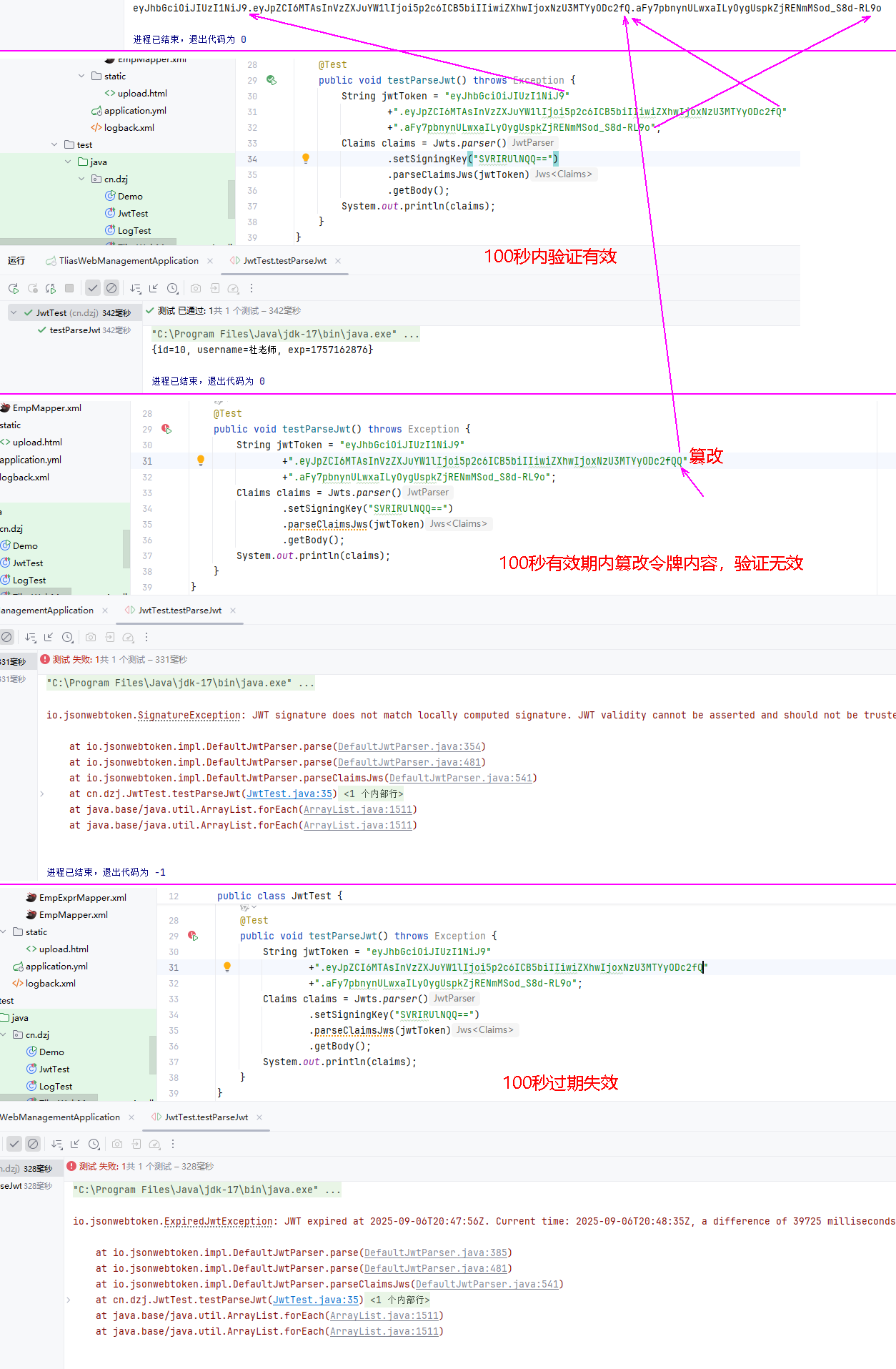896x1369 pixels.
Task: Select EmpExprMapper.xml in the project tree
Action: point(82,898)
